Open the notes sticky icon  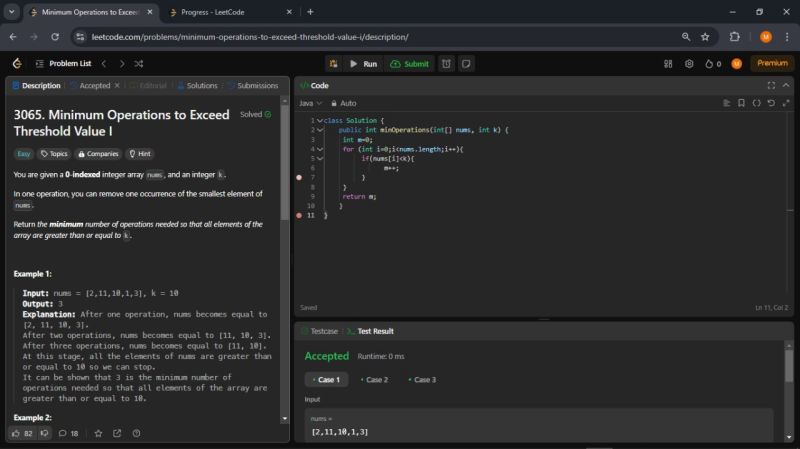click(466, 64)
